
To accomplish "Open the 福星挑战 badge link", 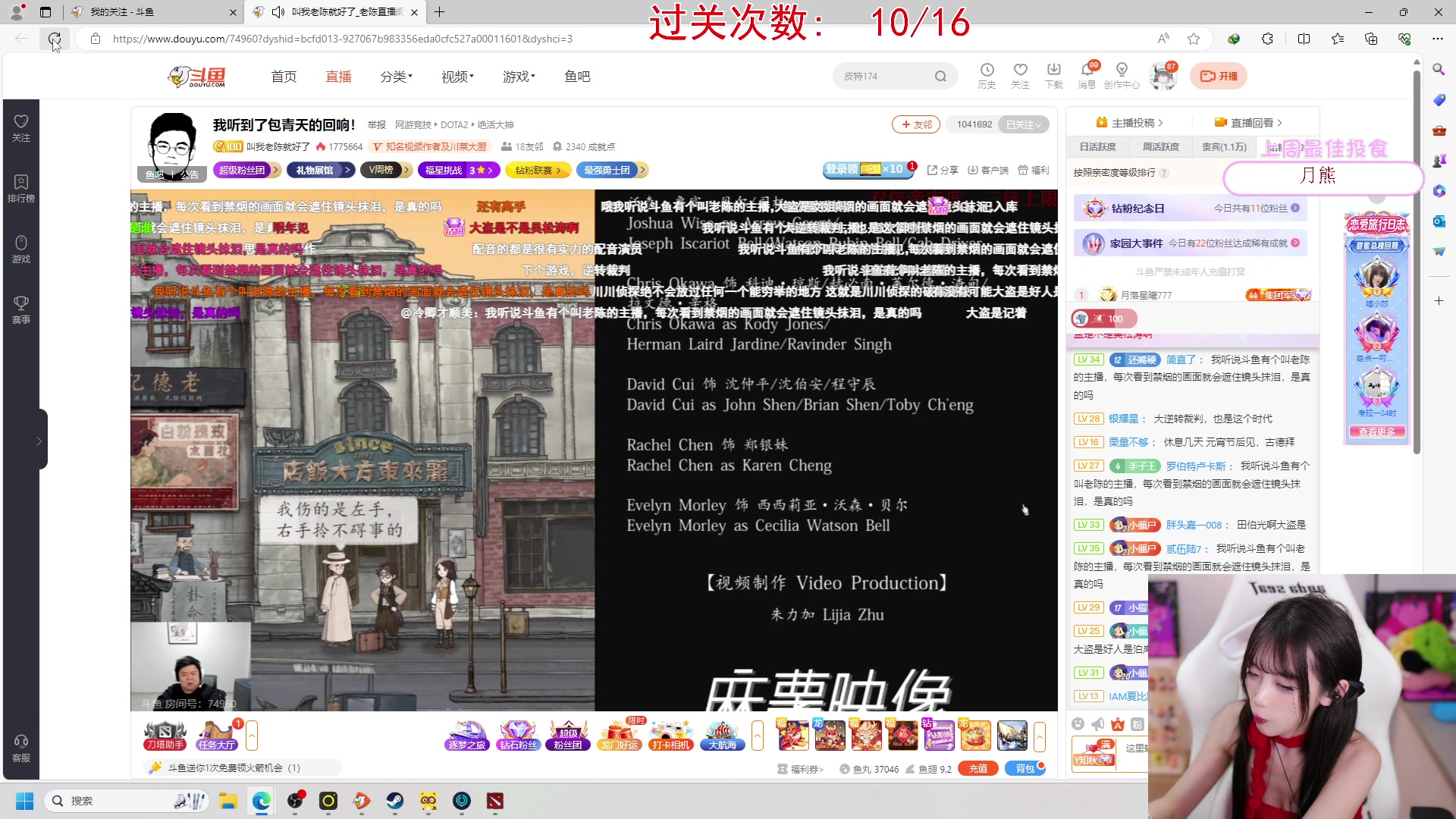I will point(458,170).
